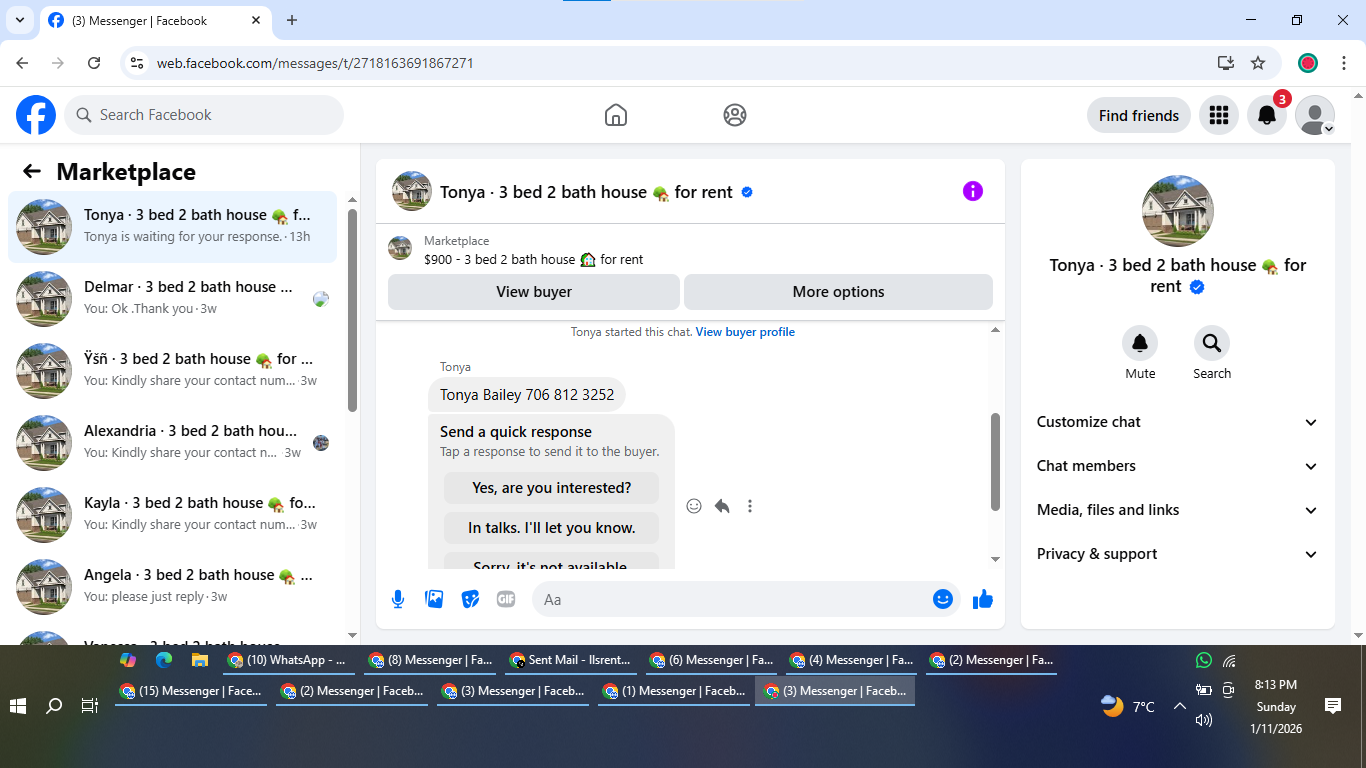Expand Privacy & support section

point(1177,554)
